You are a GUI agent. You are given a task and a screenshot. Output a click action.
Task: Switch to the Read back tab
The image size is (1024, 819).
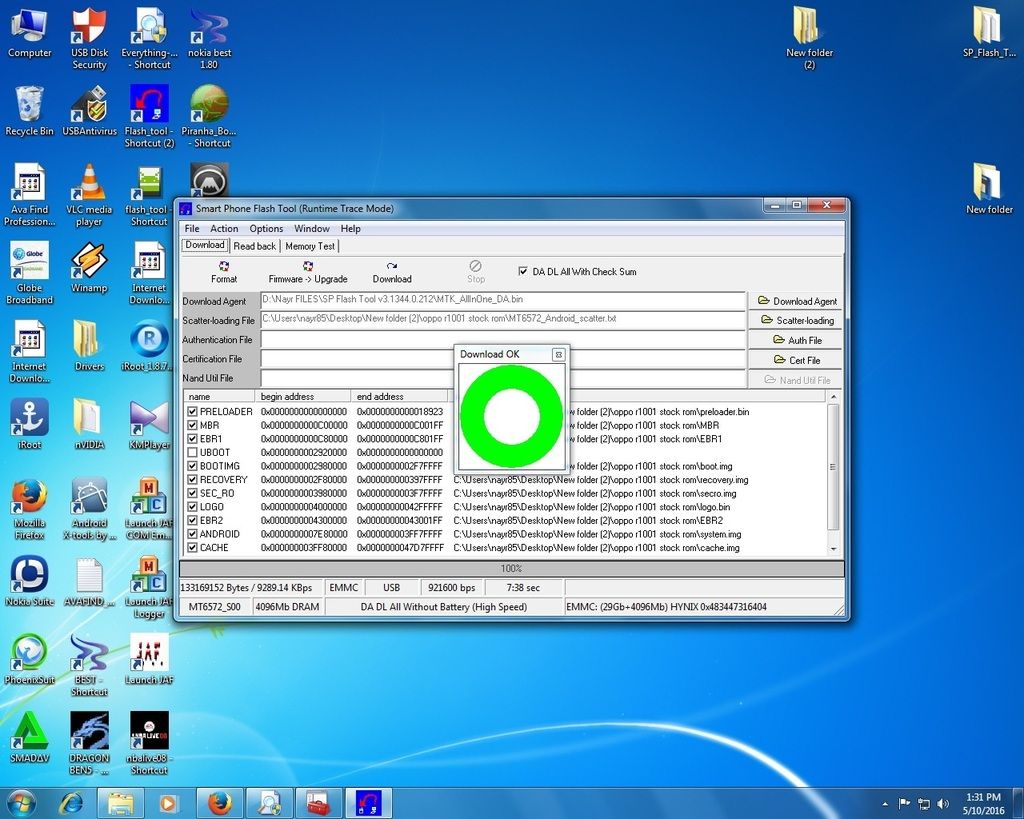point(254,246)
